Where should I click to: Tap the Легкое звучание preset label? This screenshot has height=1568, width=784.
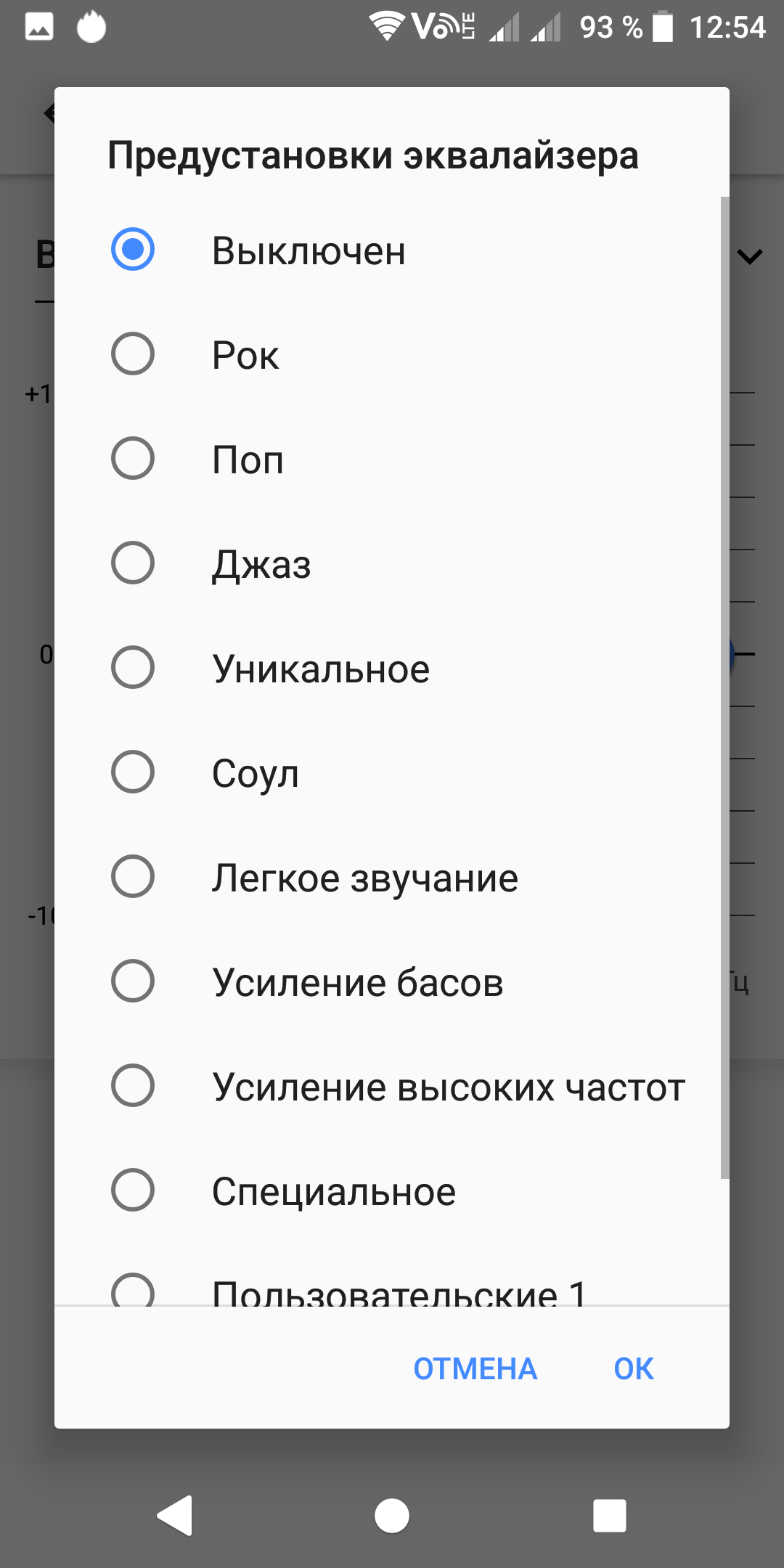(x=364, y=878)
